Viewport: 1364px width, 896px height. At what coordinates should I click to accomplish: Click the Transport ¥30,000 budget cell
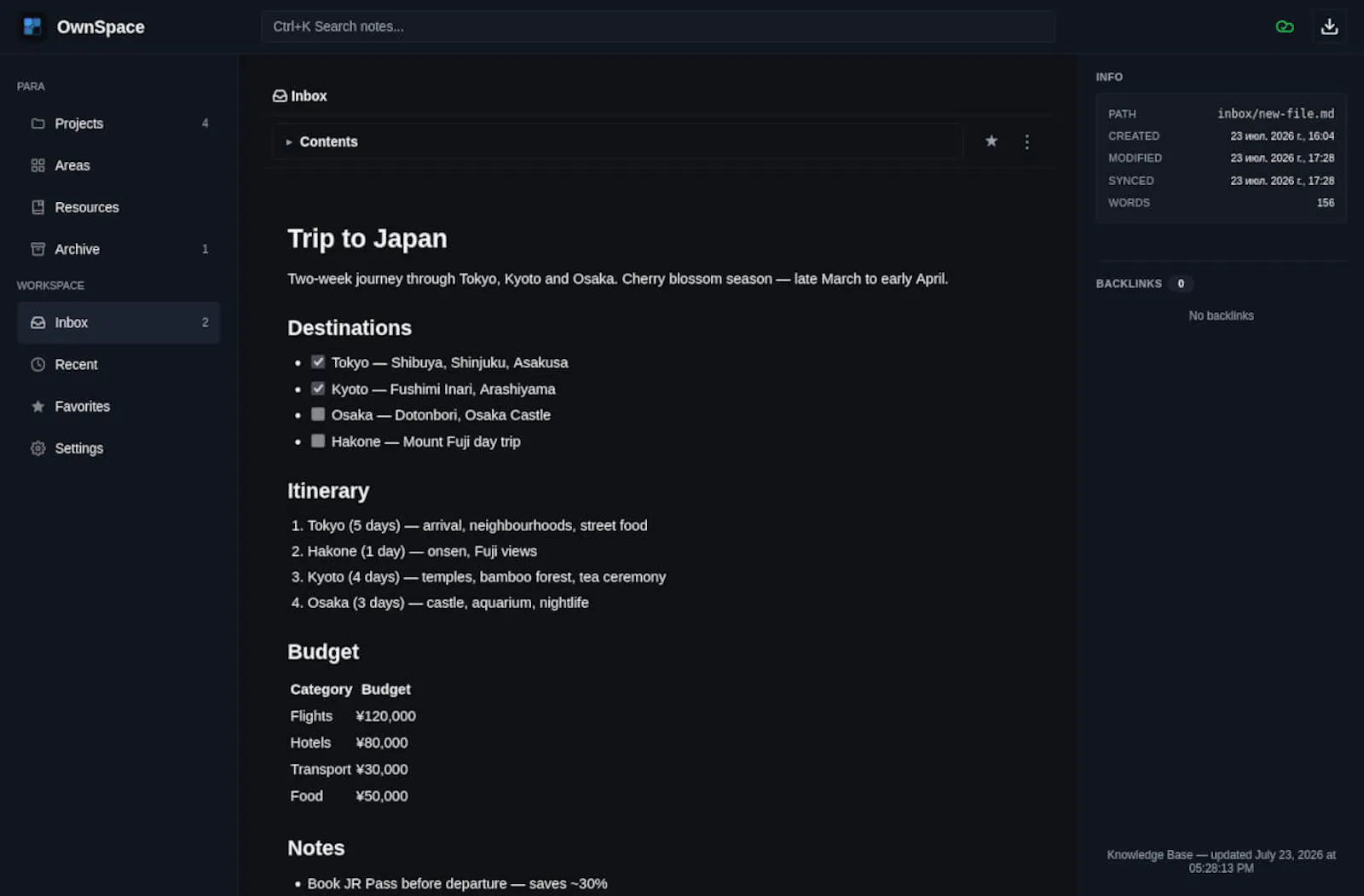point(381,769)
